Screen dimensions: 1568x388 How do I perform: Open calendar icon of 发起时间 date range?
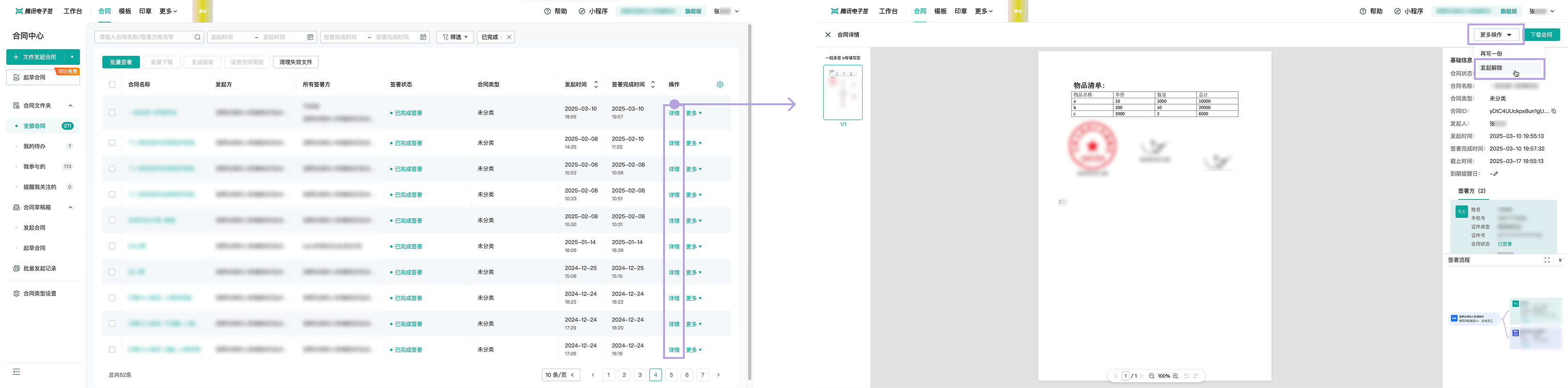coord(310,37)
